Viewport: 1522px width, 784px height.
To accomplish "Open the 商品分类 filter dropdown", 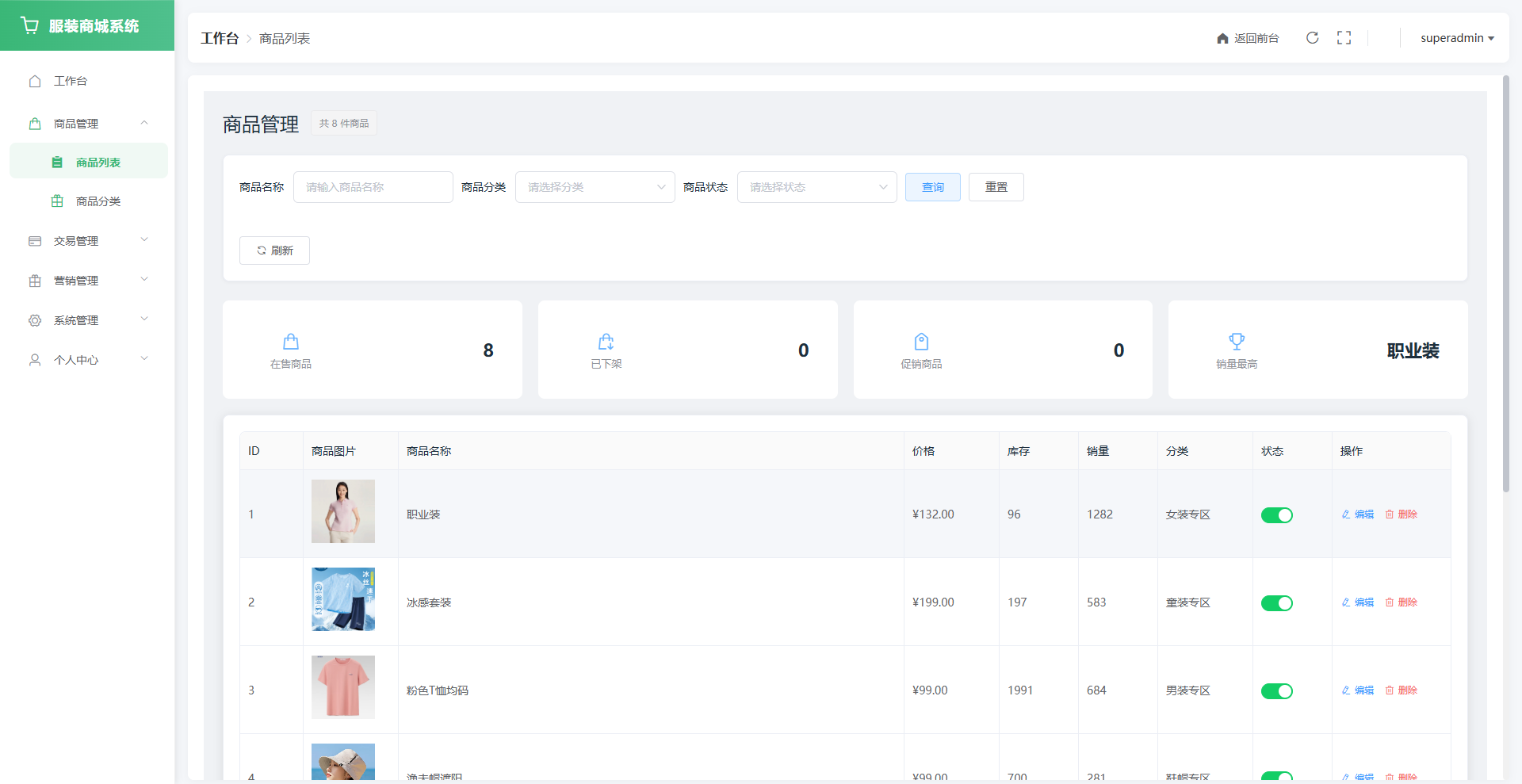I will point(595,187).
